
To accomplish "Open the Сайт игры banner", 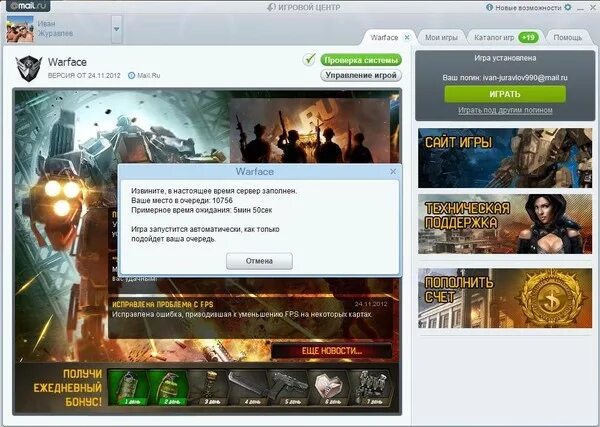I will point(505,158).
